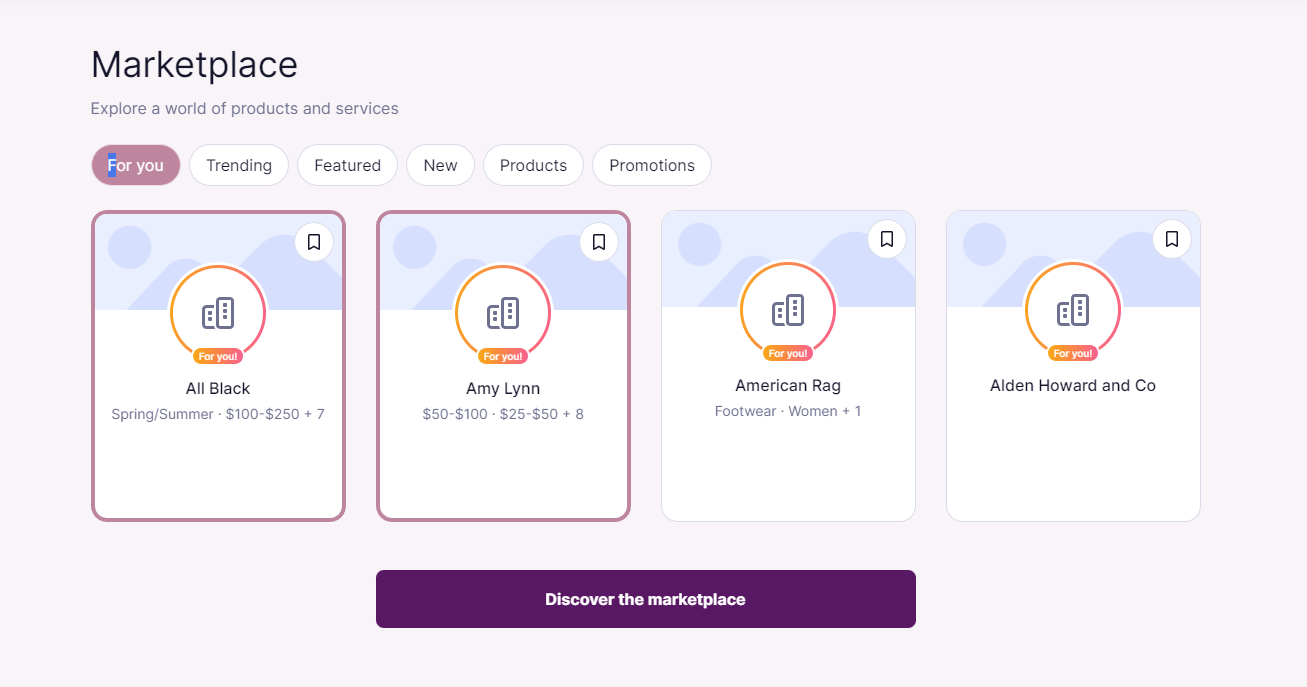Image resolution: width=1307 pixels, height=687 pixels.
Task: Click the Marketplace heading
Action: 194,64
